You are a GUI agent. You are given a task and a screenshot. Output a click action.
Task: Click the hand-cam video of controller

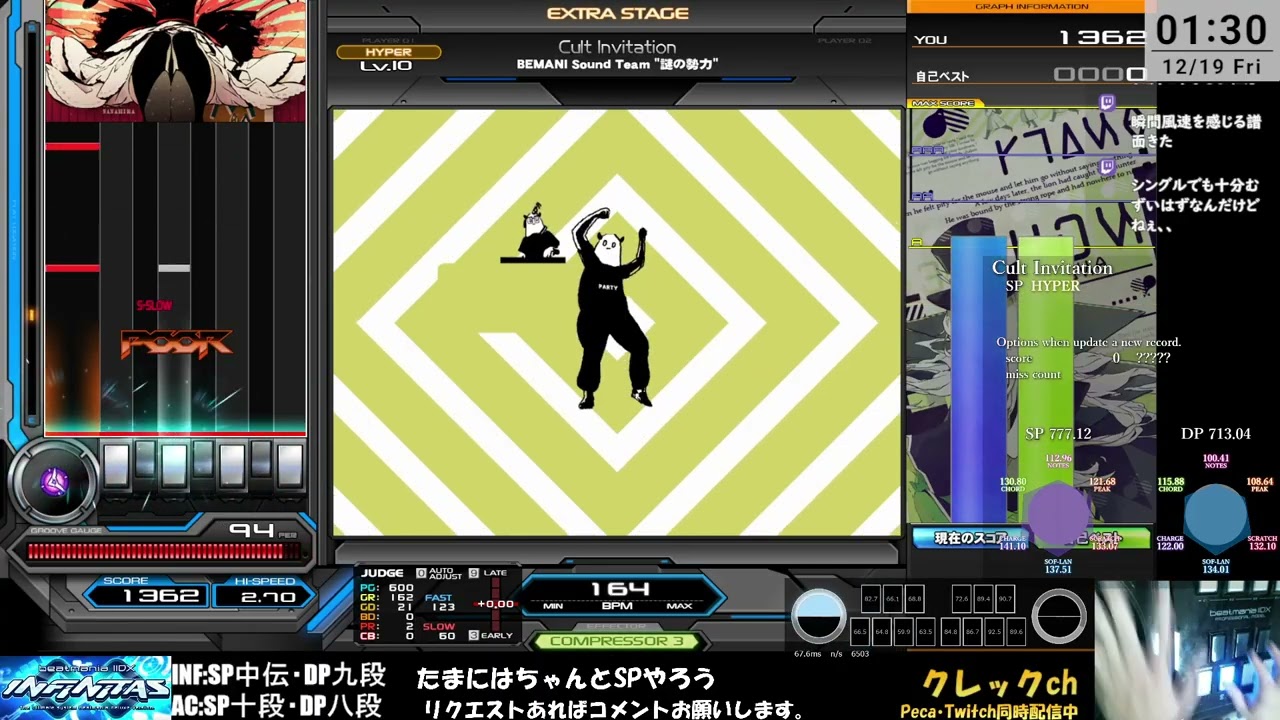1187,650
